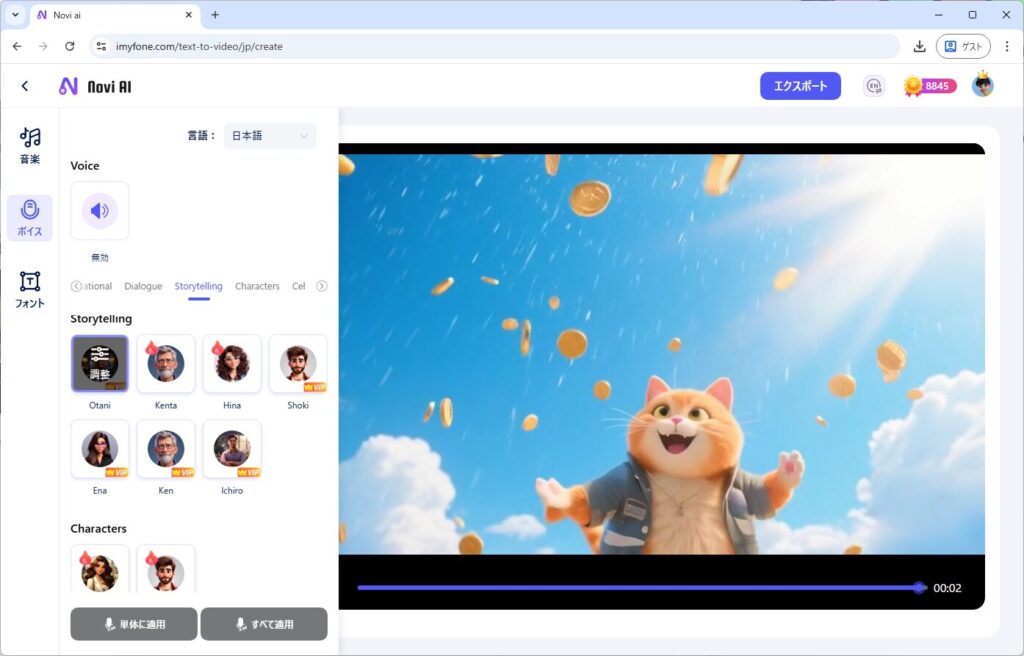The height and width of the screenshot is (656, 1024).
Task: Choose the Kenta storytelling voice
Action: click(x=166, y=364)
